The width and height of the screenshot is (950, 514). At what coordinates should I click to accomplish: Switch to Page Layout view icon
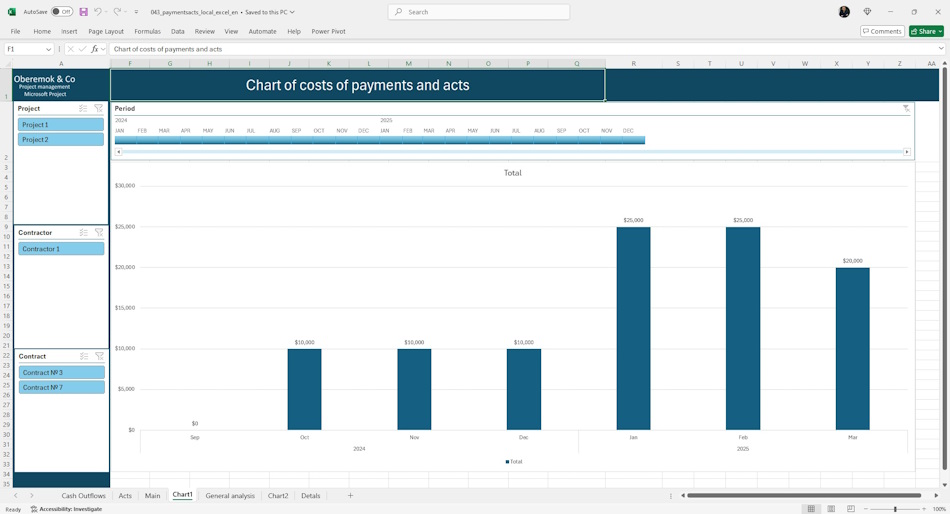coord(831,509)
